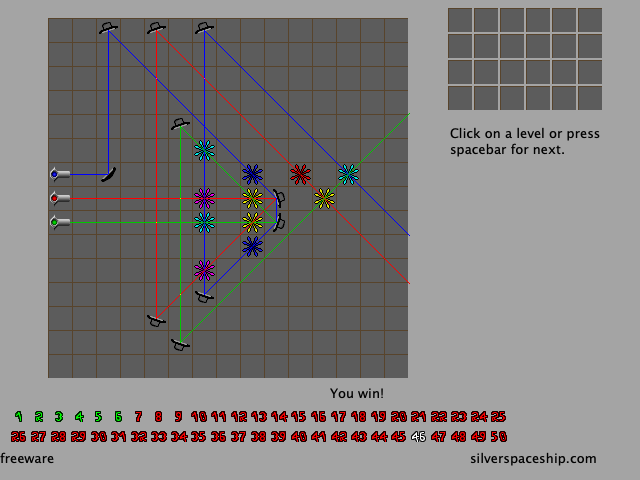The height and width of the screenshot is (480, 640).
Task: Select level 50
Action: coord(499,437)
